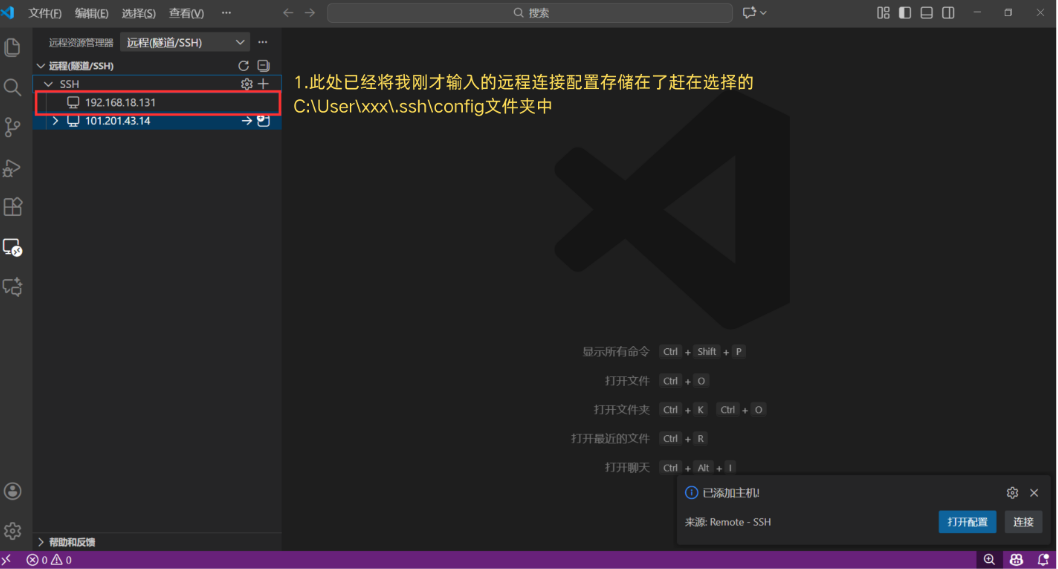
Task: Add new SSH host with plus icon
Action: 263,84
